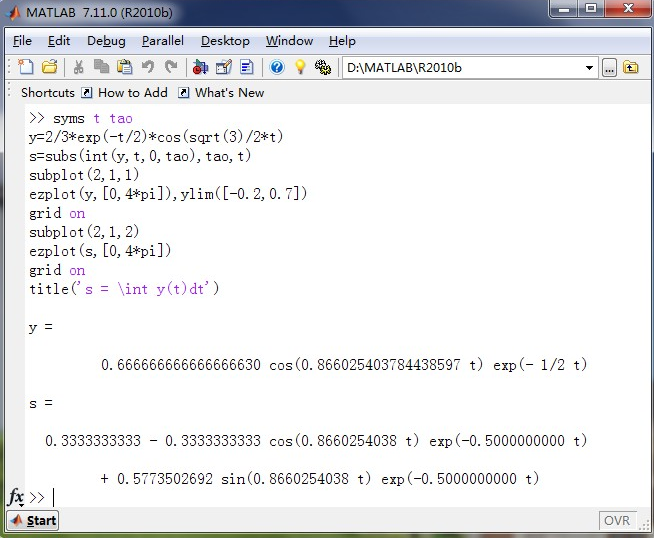Open the Desktop menu

[225, 41]
